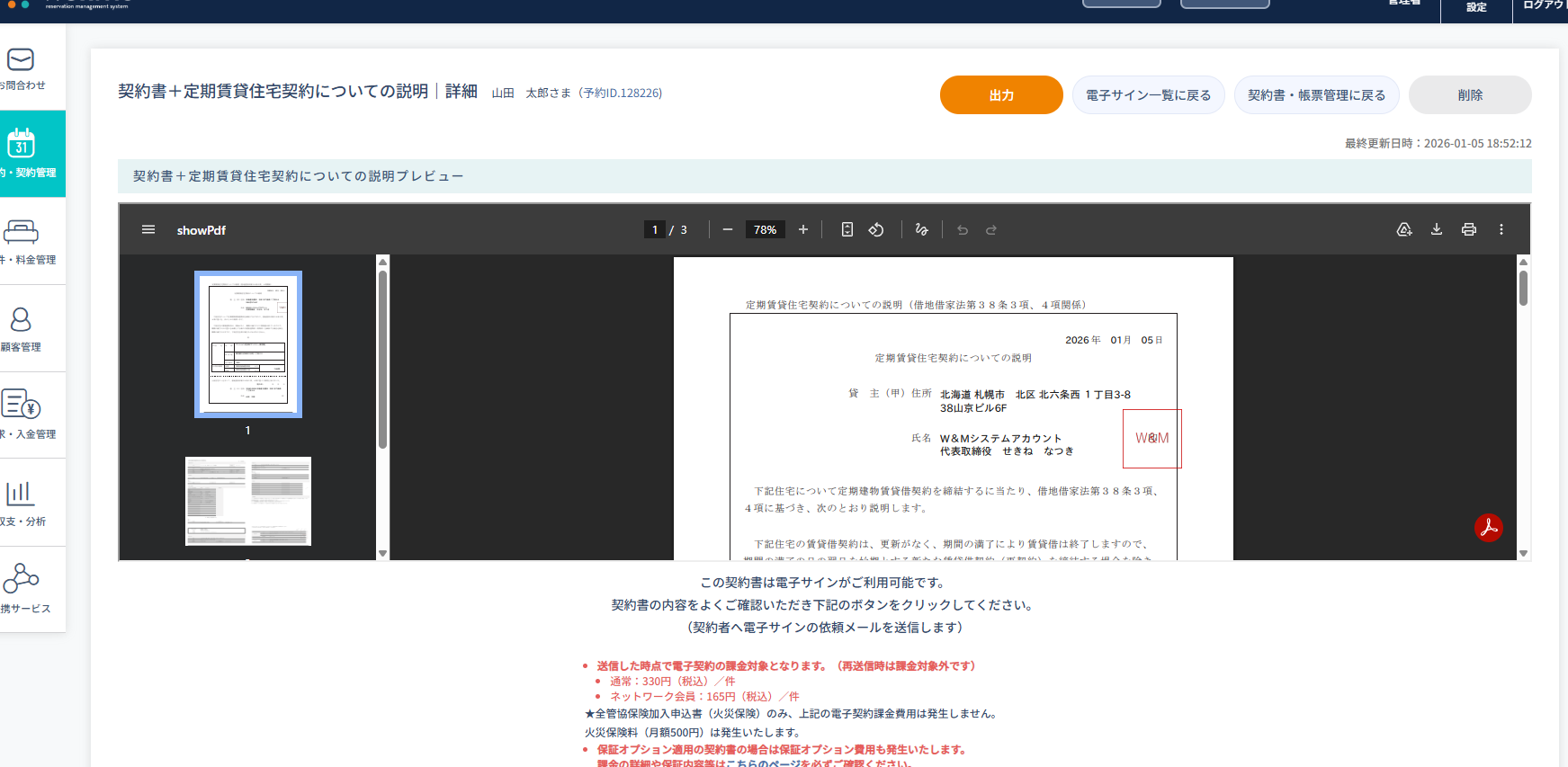Click the showPdf document title
This screenshot has height=767, width=1568.
[202, 230]
